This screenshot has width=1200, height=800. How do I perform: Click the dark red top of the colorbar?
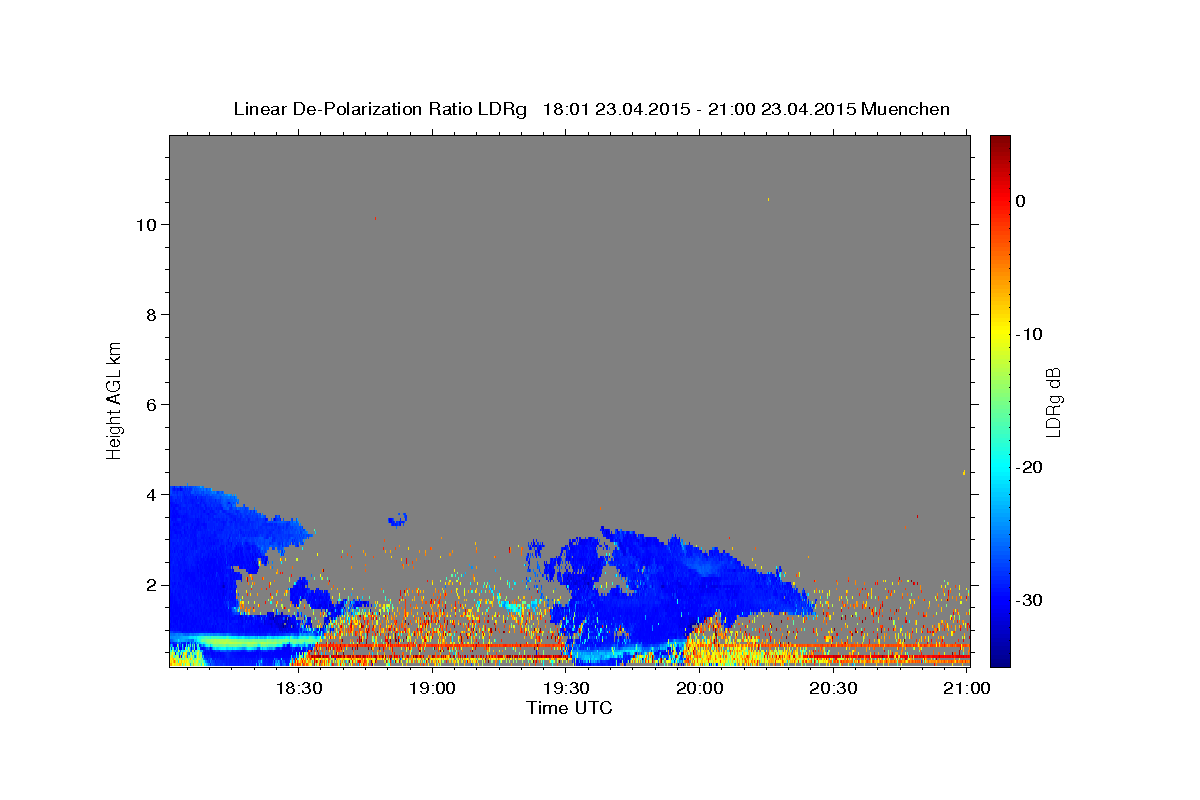[1000, 143]
